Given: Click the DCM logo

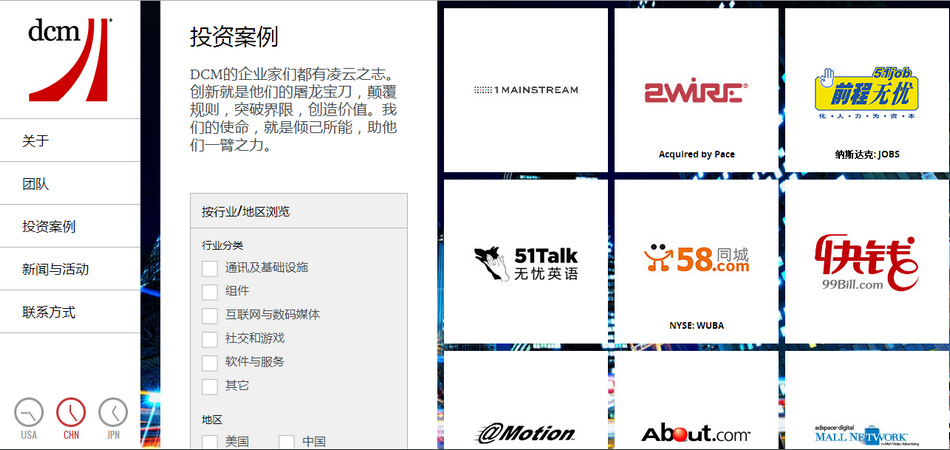Looking at the screenshot, I should (x=70, y=59).
